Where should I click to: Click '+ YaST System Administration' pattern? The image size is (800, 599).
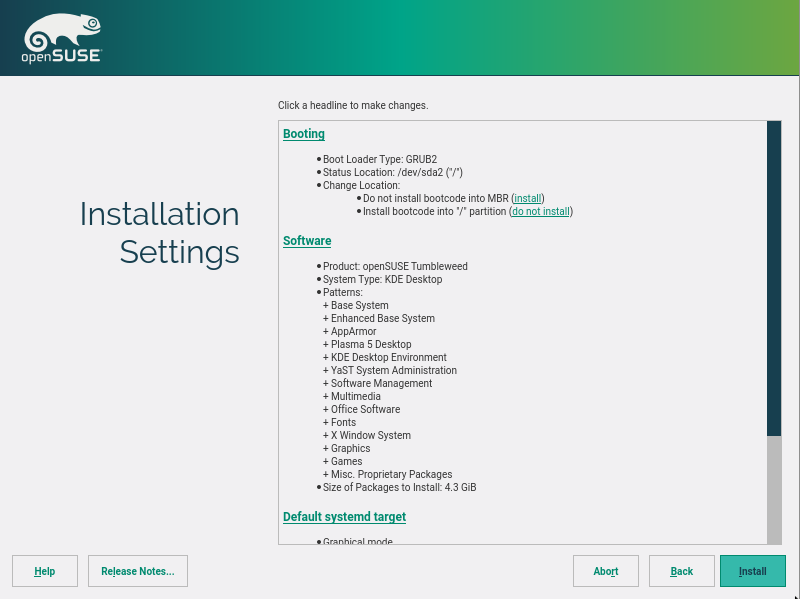click(390, 370)
